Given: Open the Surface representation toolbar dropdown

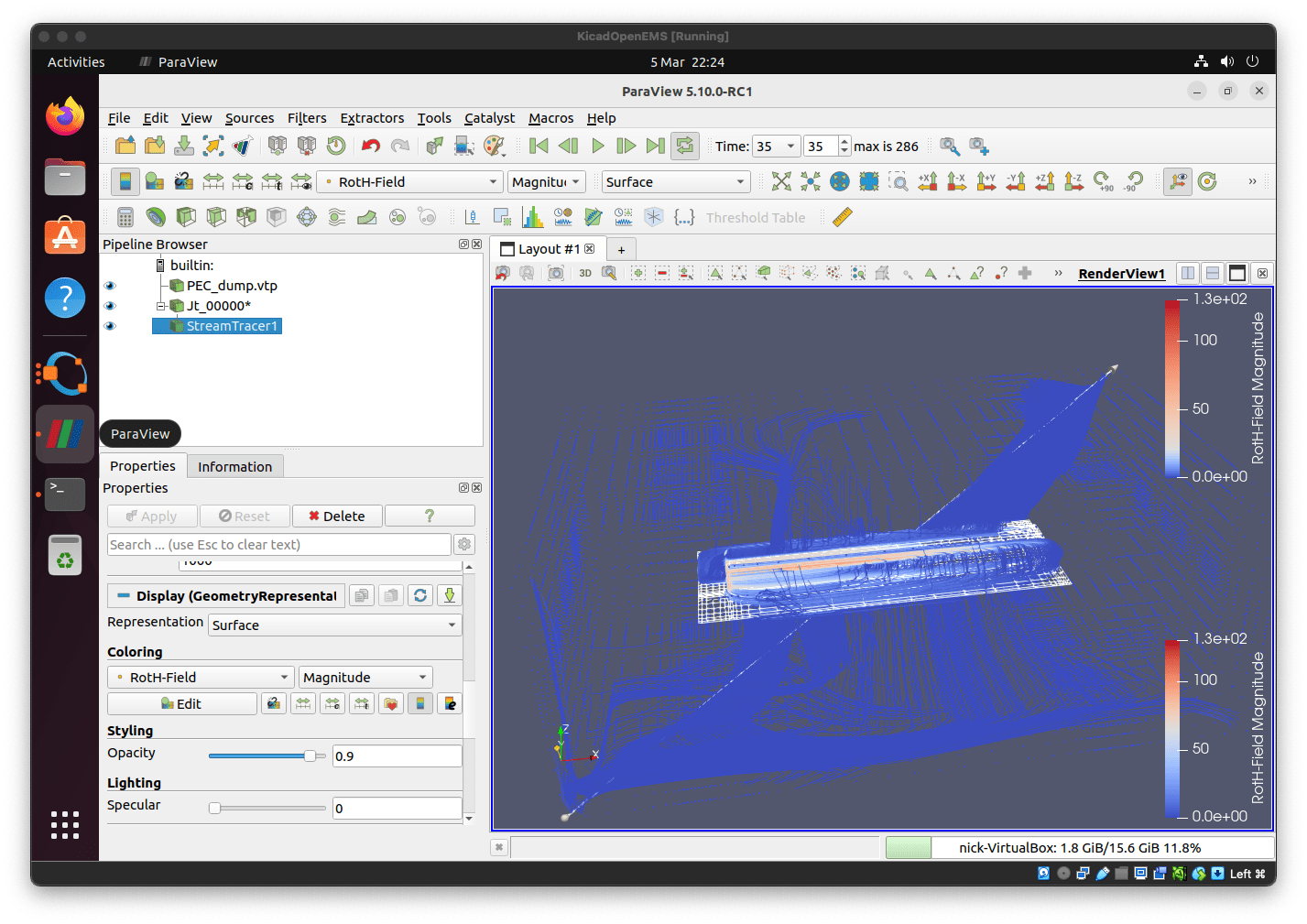Looking at the screenshot, I should pos(676,181).
